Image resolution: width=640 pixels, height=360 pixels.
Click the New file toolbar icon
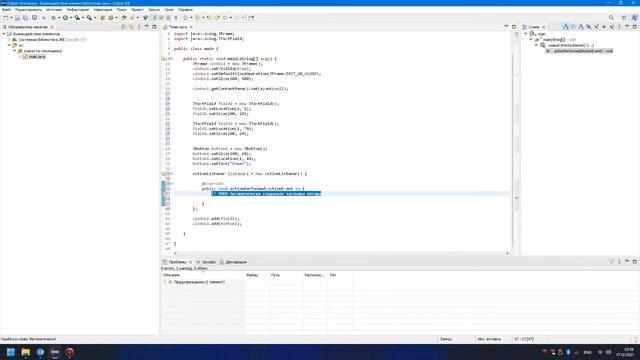pyautogui.click(x=5, y=18)
